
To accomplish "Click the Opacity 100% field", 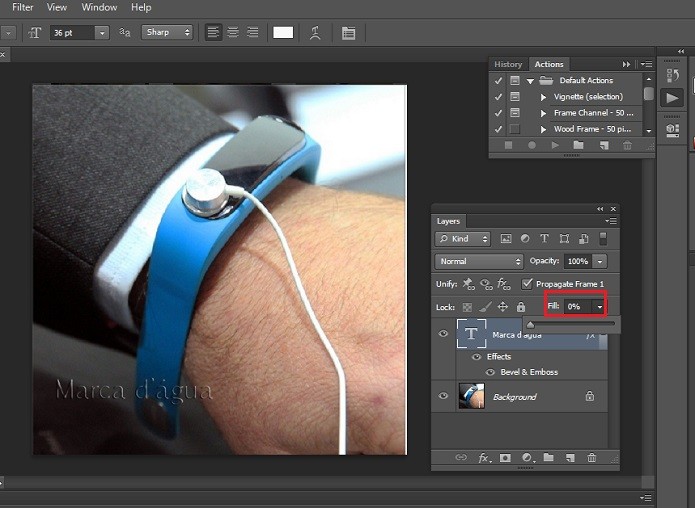I will click(x=578, y=262).
